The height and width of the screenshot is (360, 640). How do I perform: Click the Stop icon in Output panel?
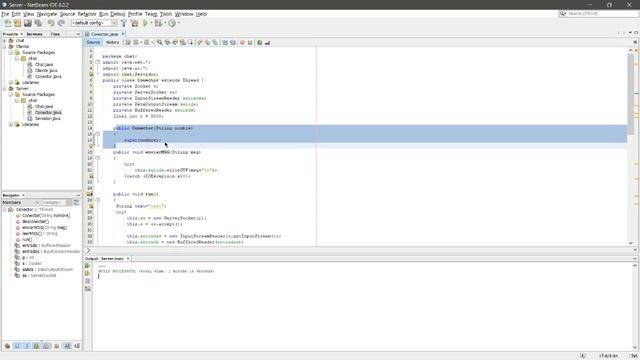coord(88,281)
